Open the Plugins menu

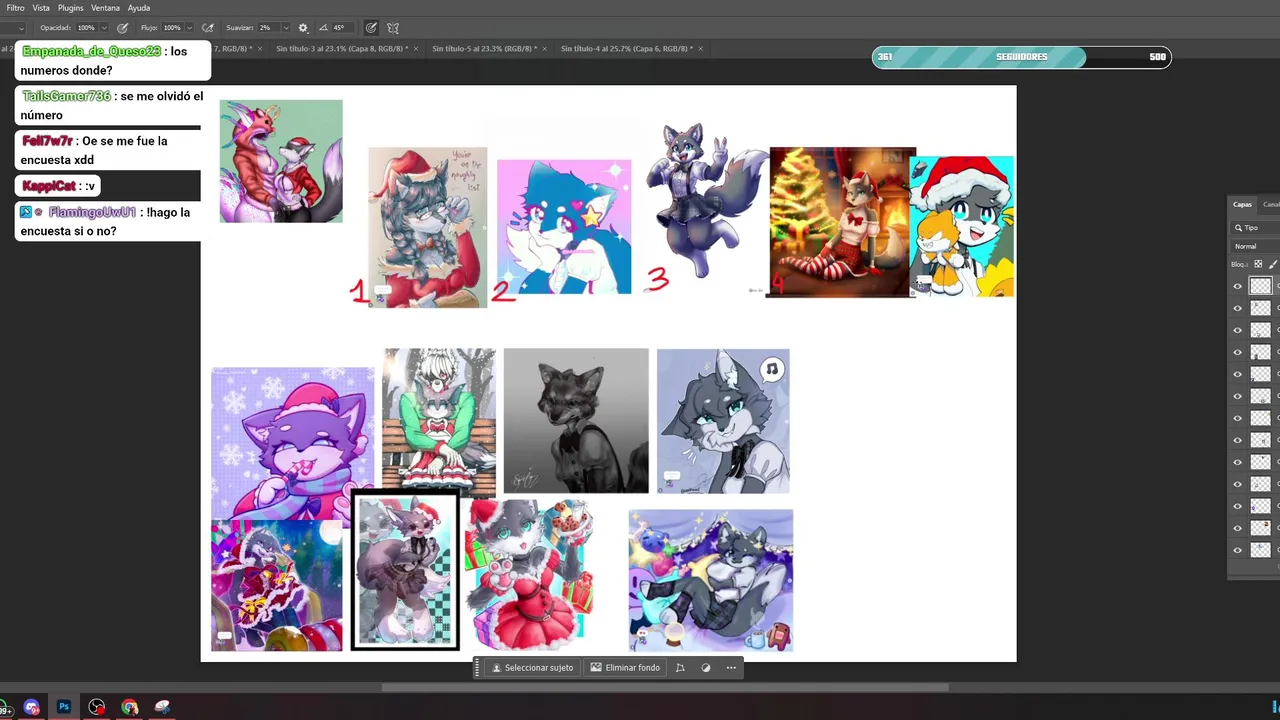coord(70,8)
